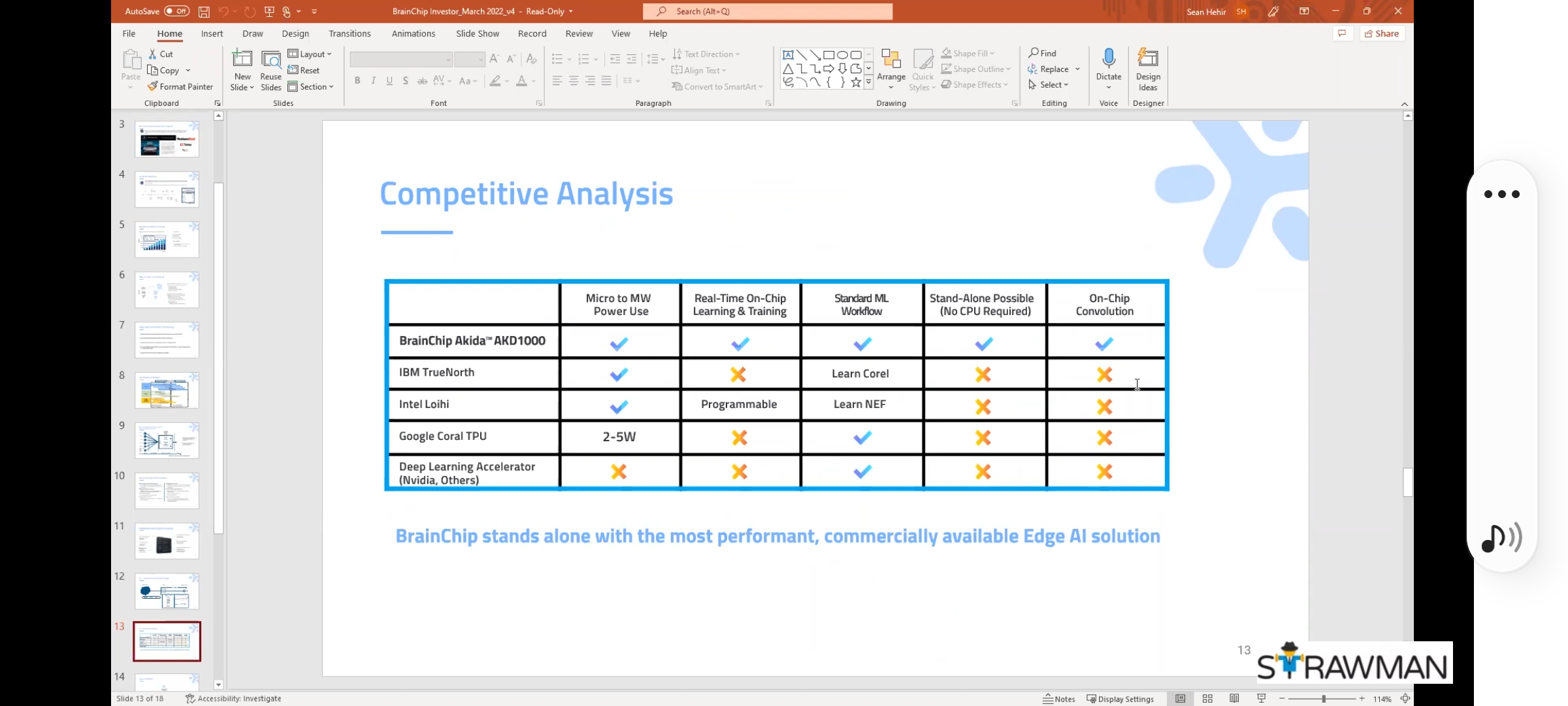Go to the Transitions tab
Image resolution: width=1568 pixels, height=706 pixels.
click(x=350, y=33)
